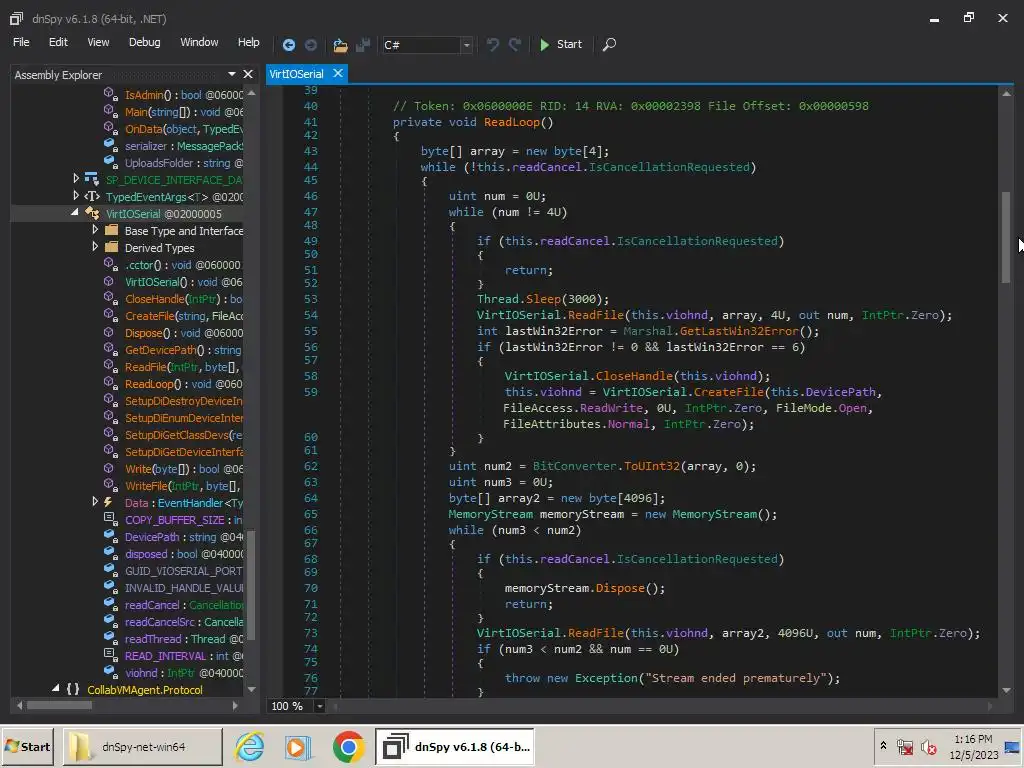
Task: Open the Debug menu
Action: click(x=144, y=42)
